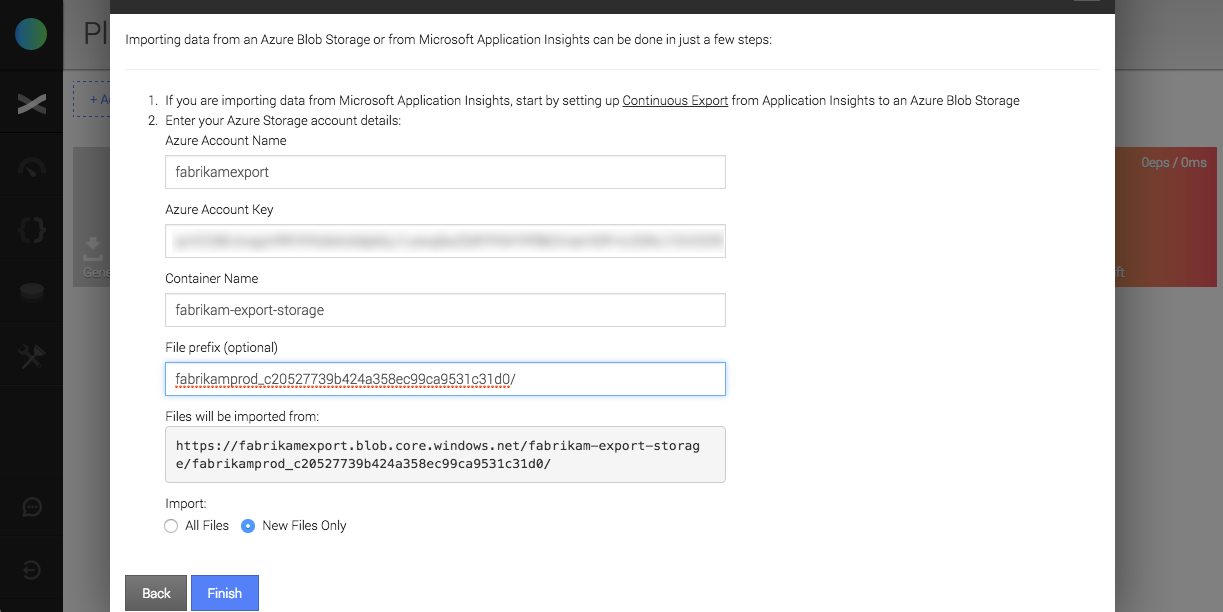The width and height of the screenshot is (1223, 612).
Task: Click the round app logo in sidebar
Action: coord(31,34)
